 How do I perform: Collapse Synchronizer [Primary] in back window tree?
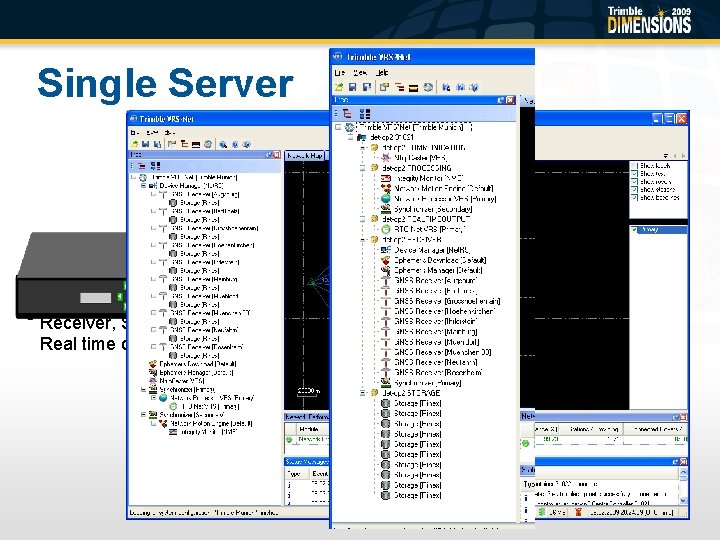(x=144, y=390)
